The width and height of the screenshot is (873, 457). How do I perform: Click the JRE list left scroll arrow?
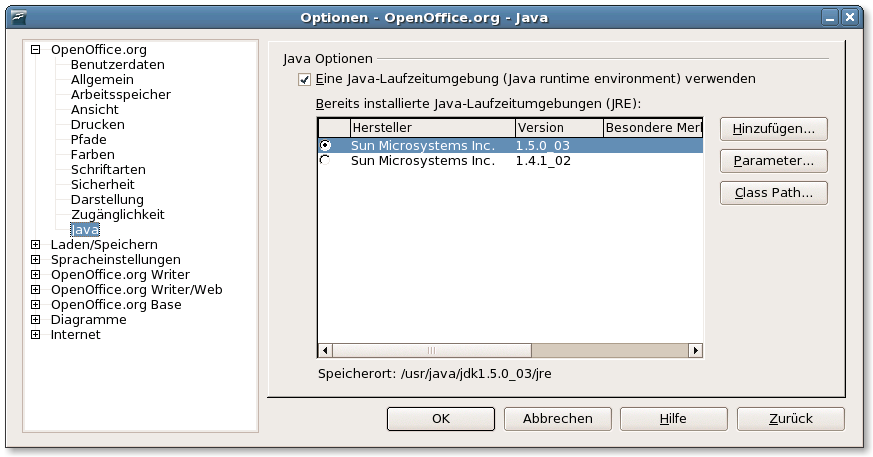(325, 350)
